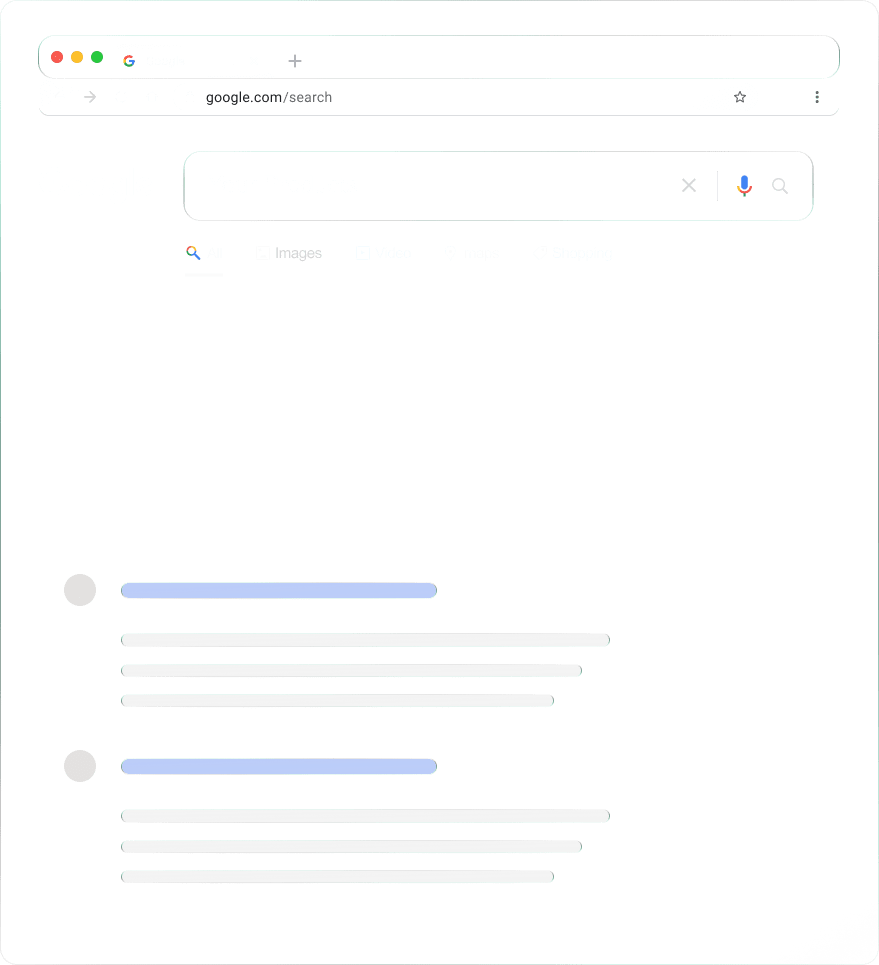
Task: Open the second search result title link
Action: (x=278, y=767)
